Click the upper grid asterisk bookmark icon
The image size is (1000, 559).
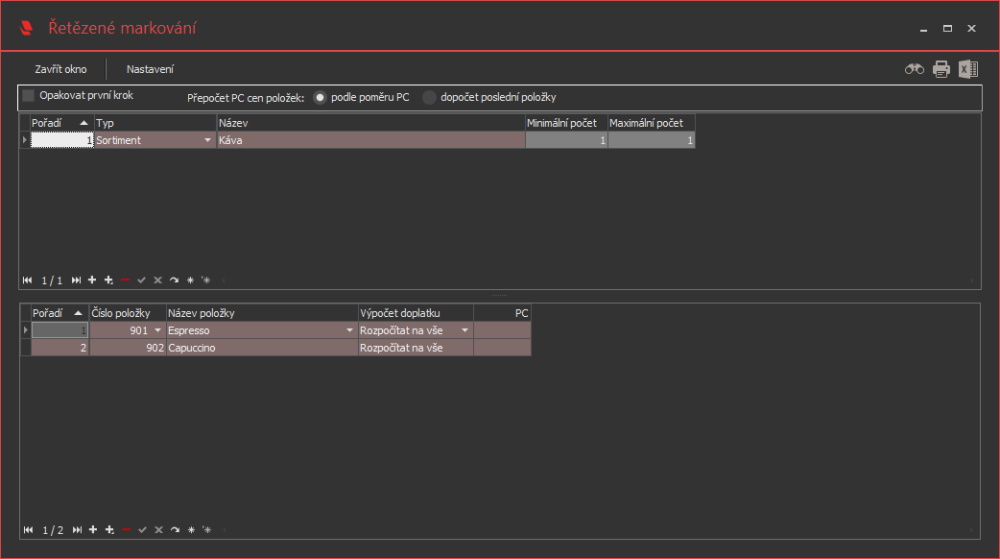[190, 280]
